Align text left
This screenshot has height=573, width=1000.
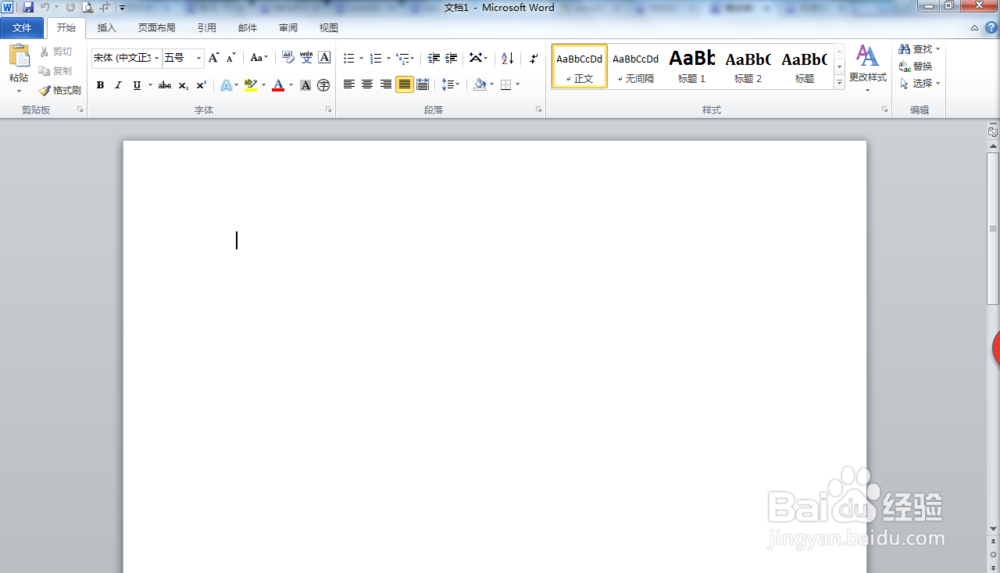point(349,84)
